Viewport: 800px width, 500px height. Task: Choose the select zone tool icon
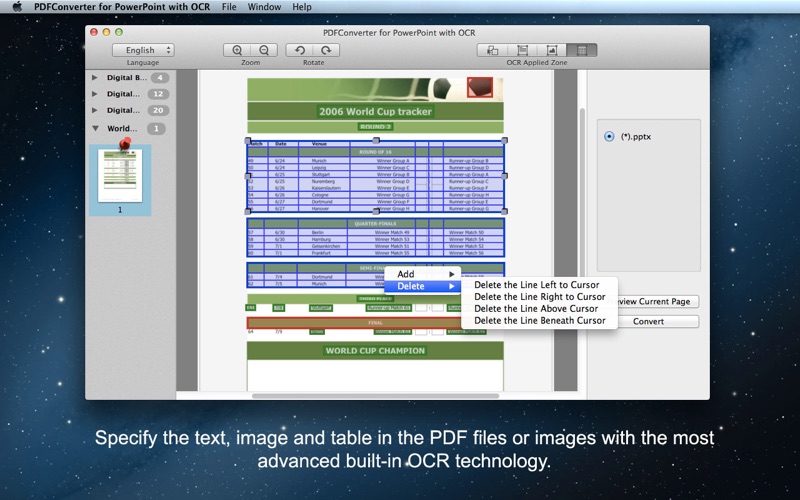492,50
